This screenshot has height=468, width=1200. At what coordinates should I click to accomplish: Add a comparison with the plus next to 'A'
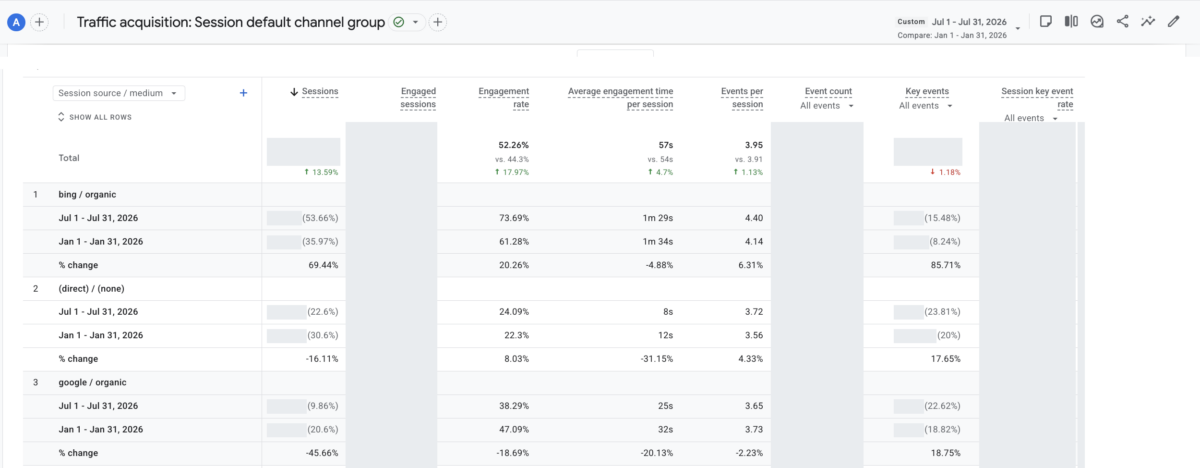pos(39,22)
